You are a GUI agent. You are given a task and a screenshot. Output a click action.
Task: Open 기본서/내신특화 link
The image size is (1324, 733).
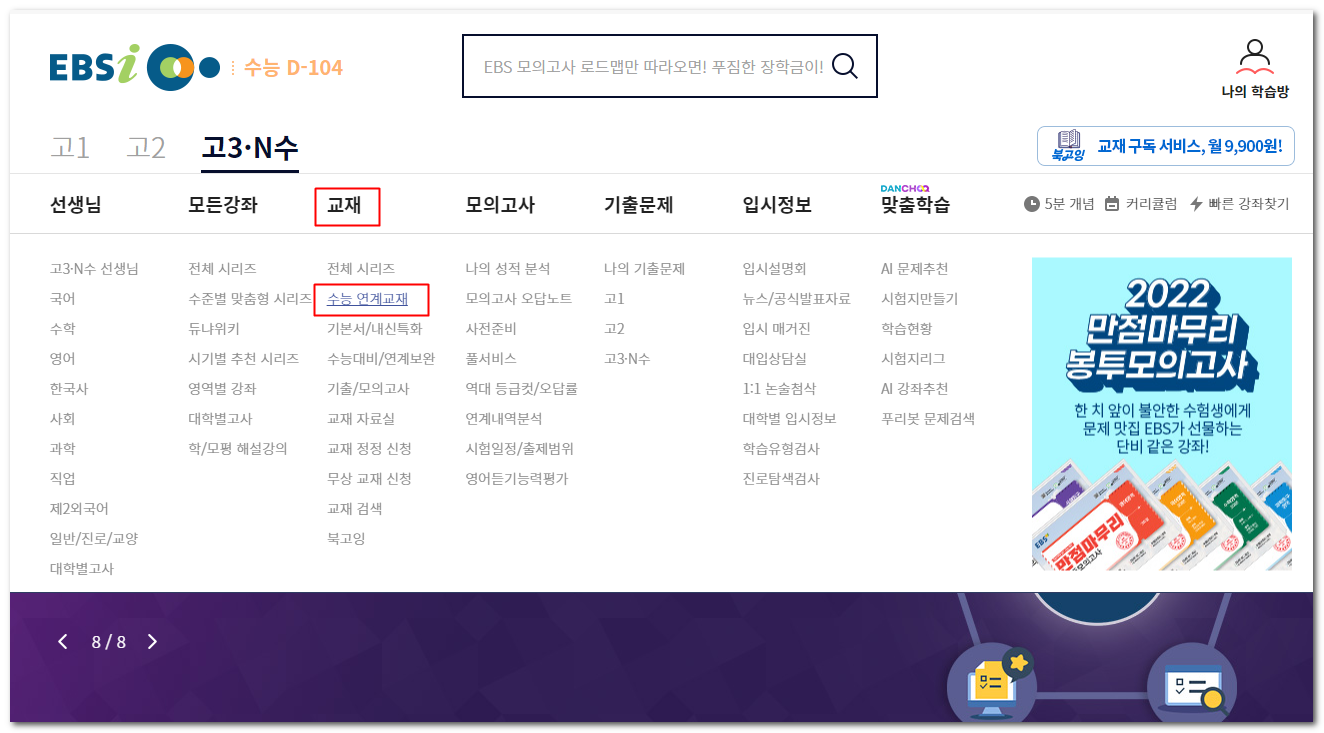[375, 329]
